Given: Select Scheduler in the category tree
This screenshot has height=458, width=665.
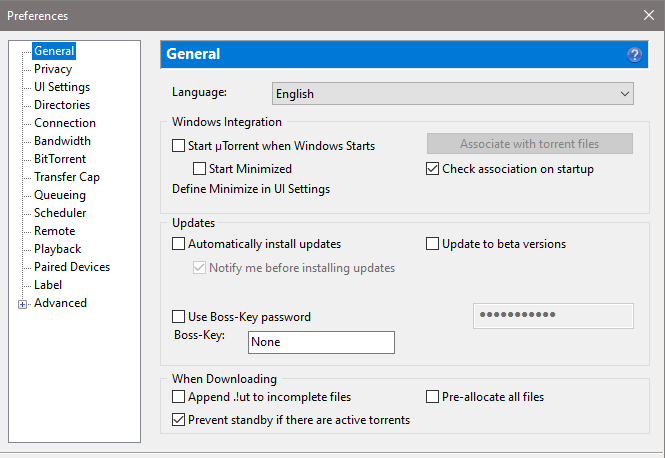Looking at the screenshot, I should pyautogui.click(x=60, y=213).
